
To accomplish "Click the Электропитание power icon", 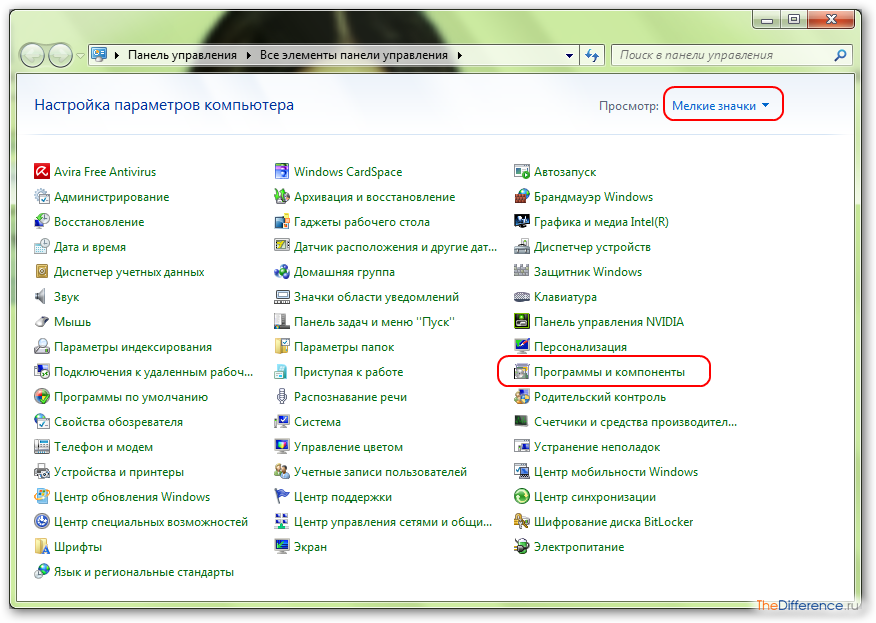I will point(522,547).
